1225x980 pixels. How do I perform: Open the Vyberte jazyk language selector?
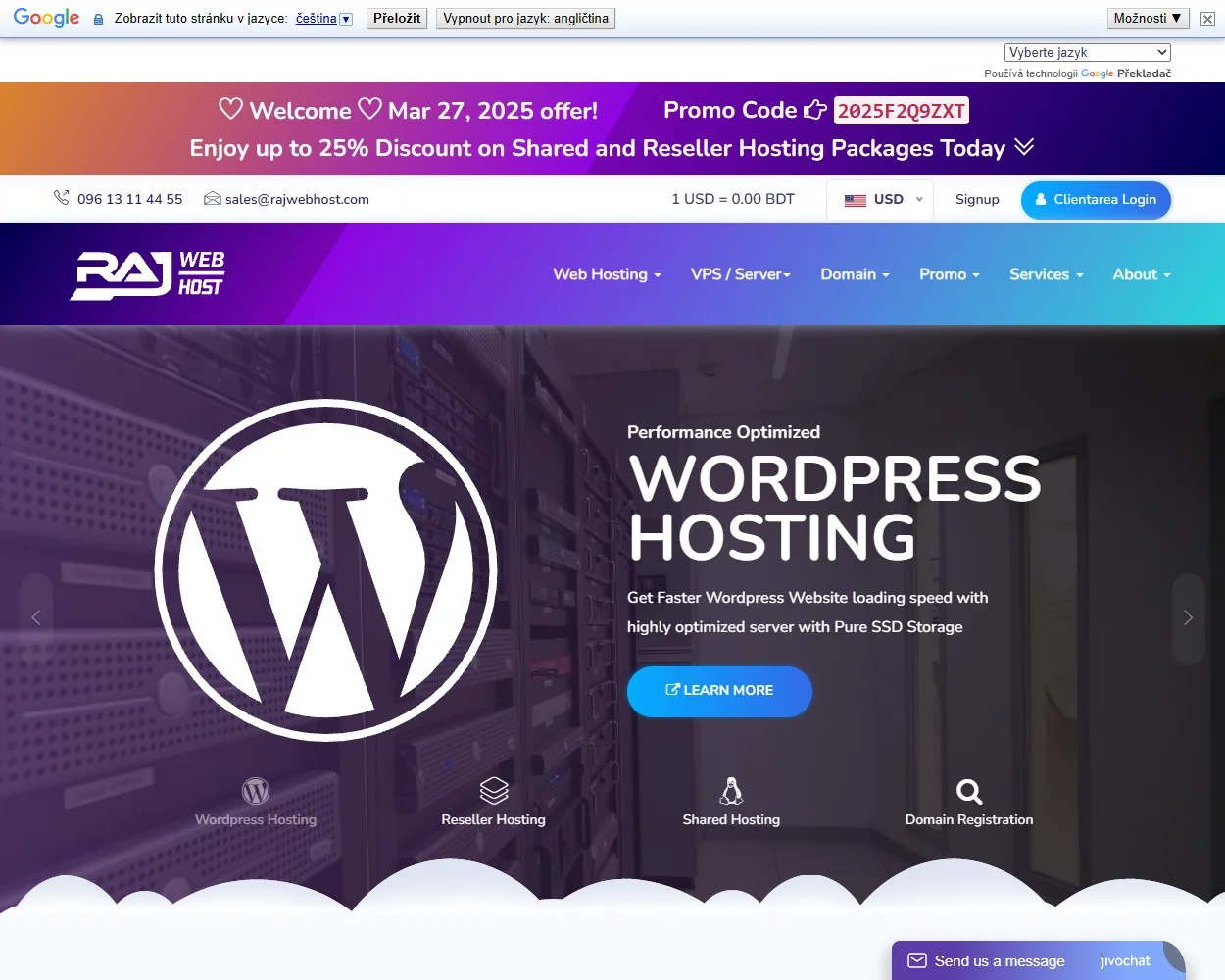(1088, 52)
